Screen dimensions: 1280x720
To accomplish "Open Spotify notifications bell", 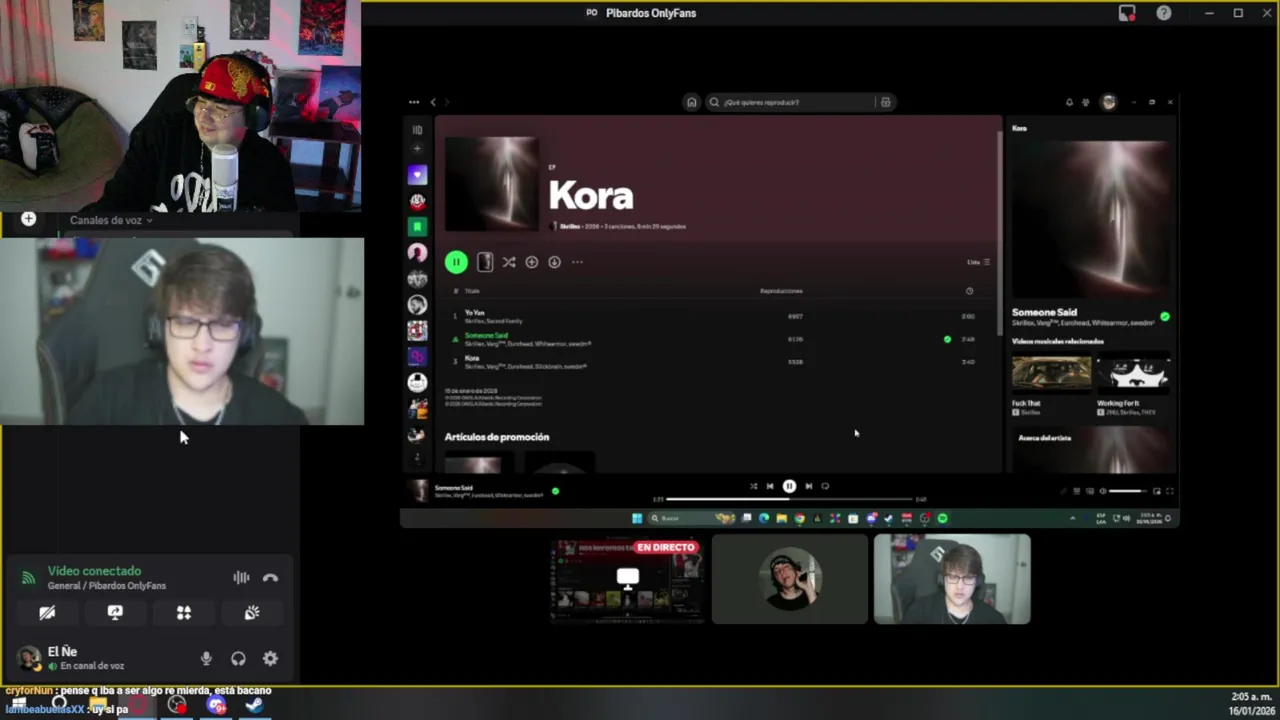I will [x=1069, y=102].
